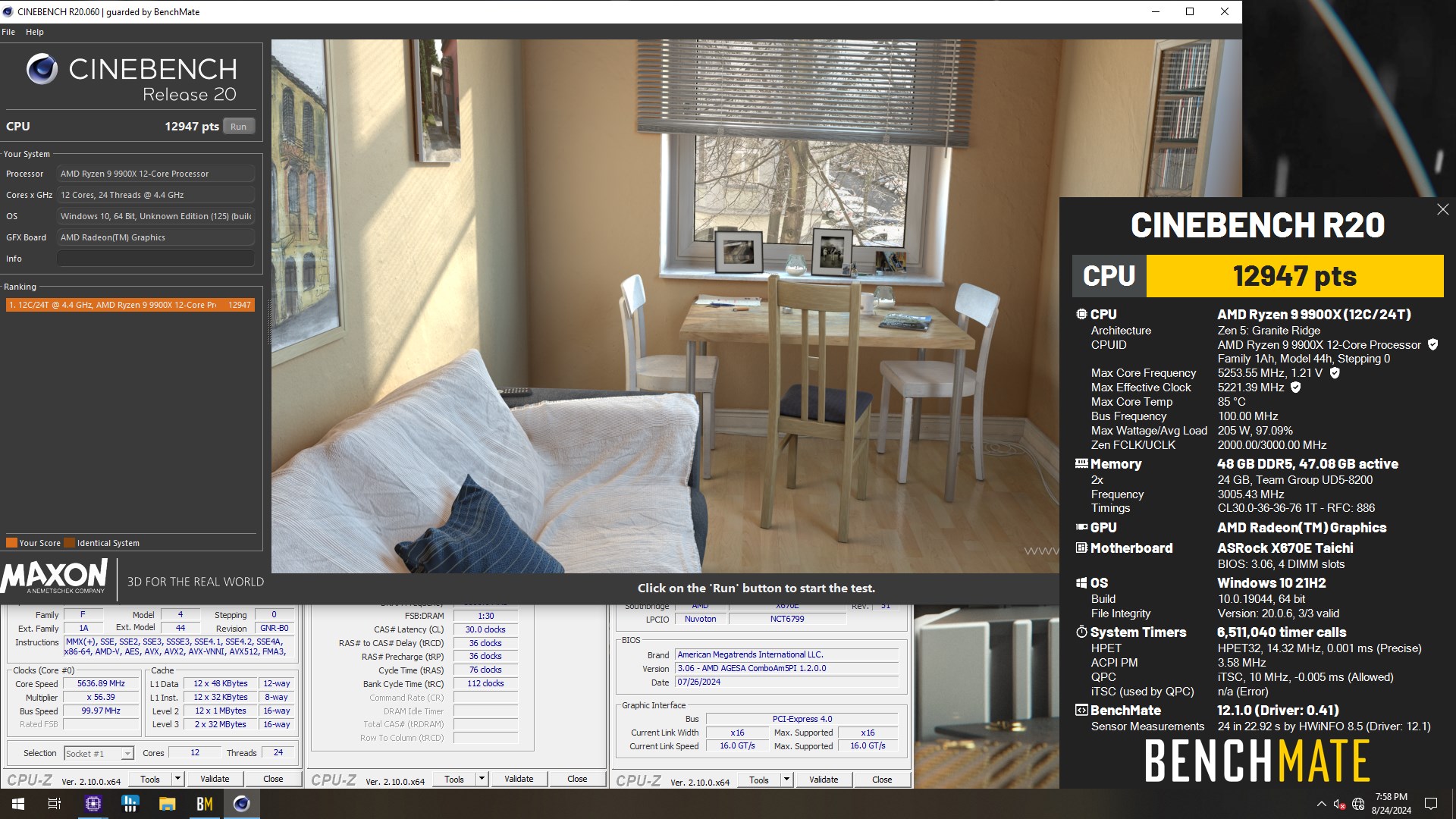Click LPCIO model NCT6799 in CPU-Z

pos(787,619)
